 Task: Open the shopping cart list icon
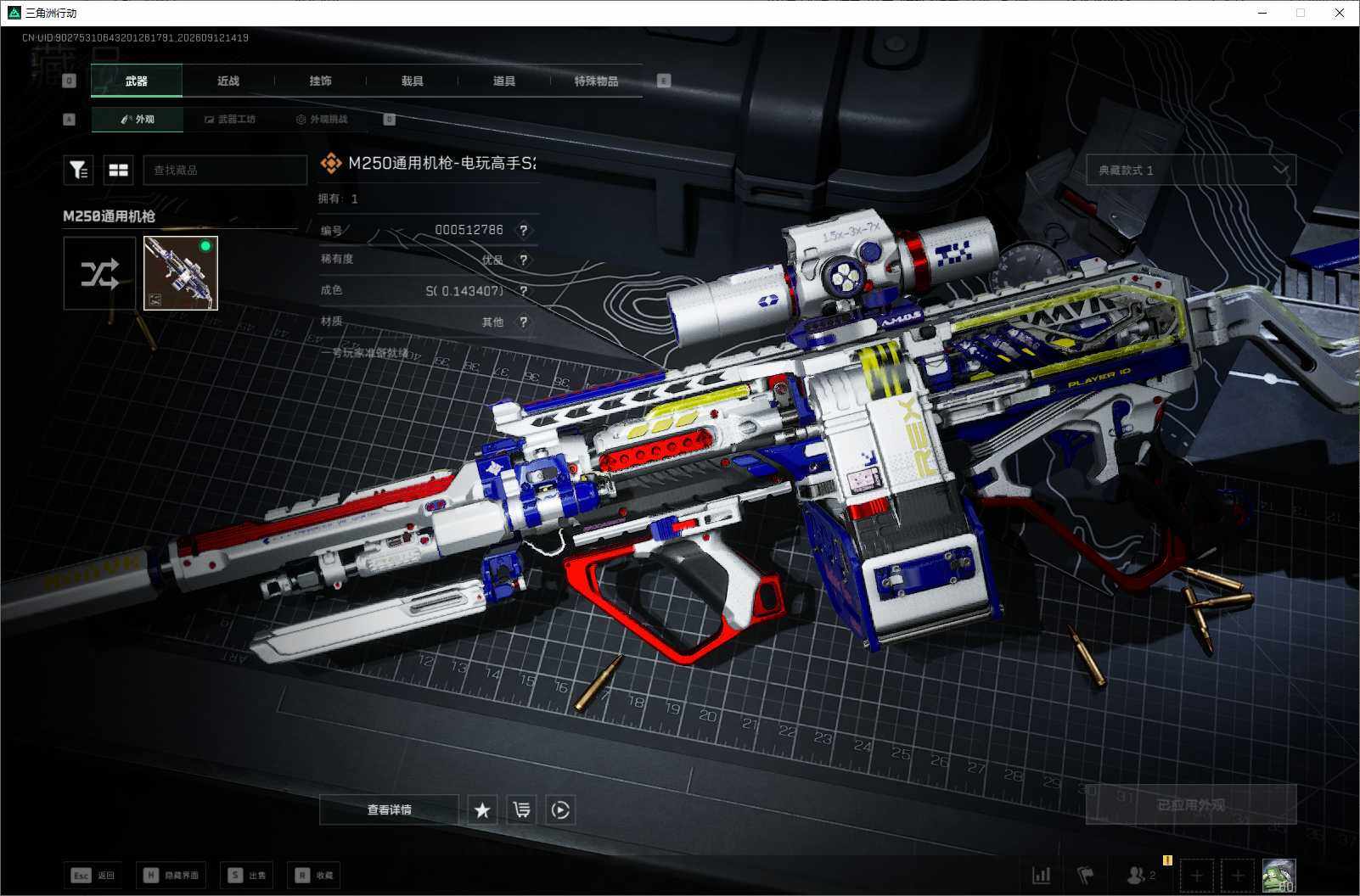tap(521, 809)
